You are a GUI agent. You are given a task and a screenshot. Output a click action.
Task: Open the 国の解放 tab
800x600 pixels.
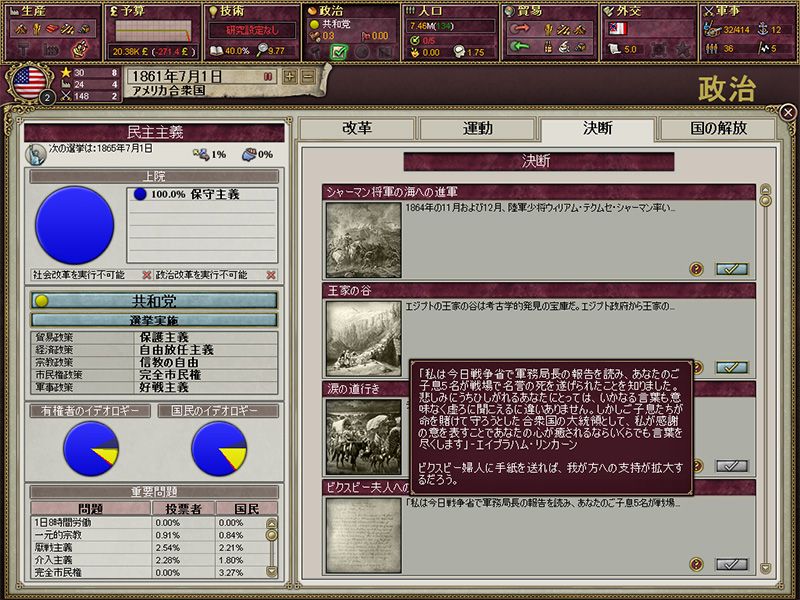click(x=718, y=128)
